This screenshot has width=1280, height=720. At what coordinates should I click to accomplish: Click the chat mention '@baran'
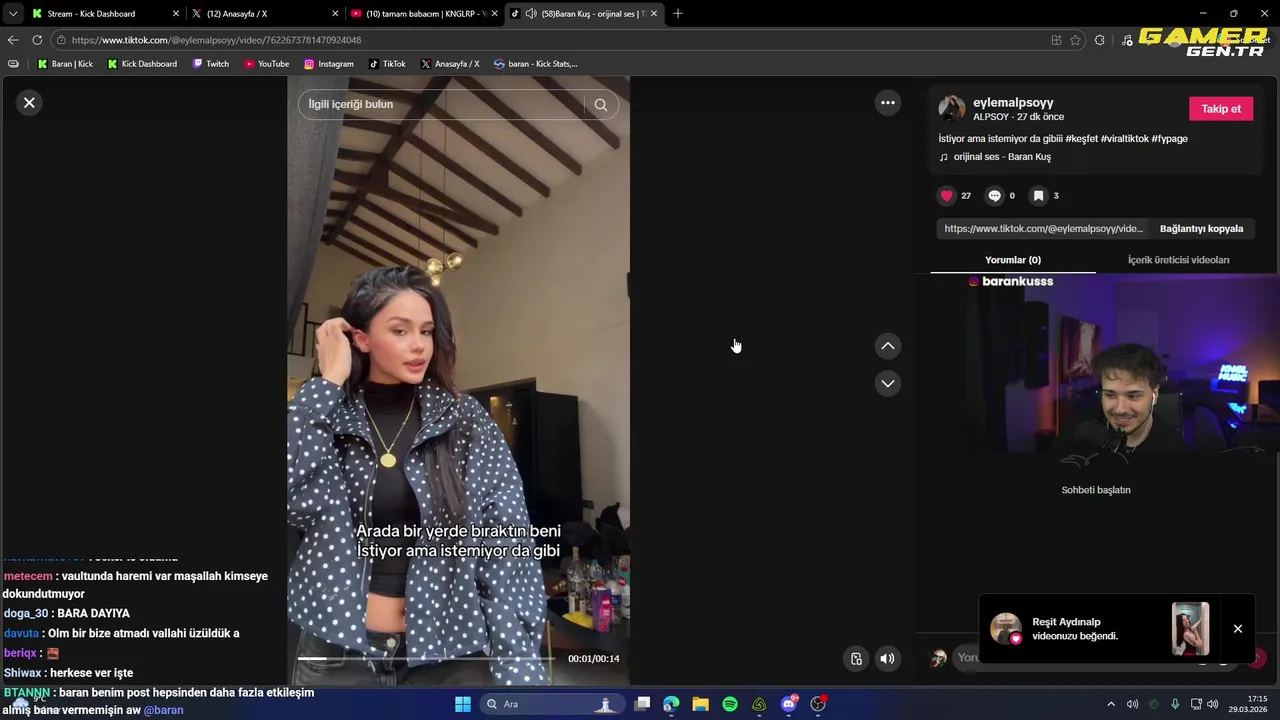point(163,710)
